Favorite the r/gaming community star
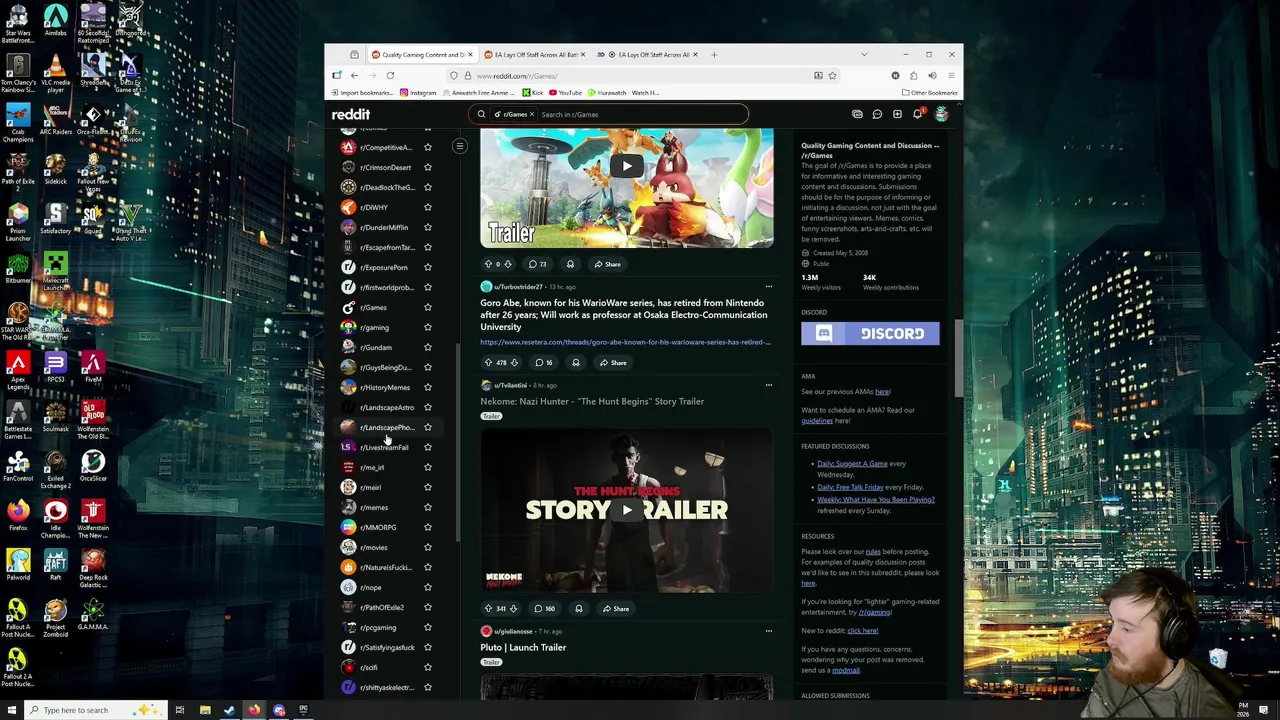This screenshot has height=720, width=1280. coord(427,327)
